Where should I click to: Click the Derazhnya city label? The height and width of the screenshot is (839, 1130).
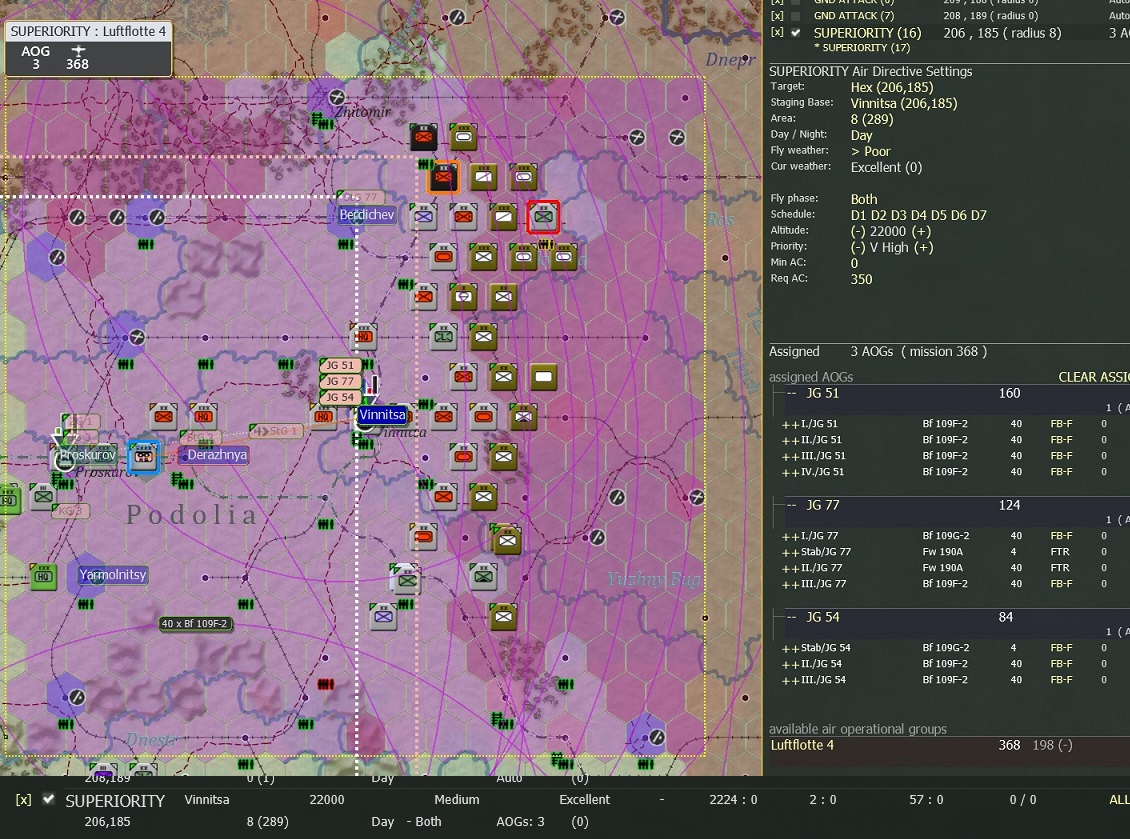pos(218,455)
